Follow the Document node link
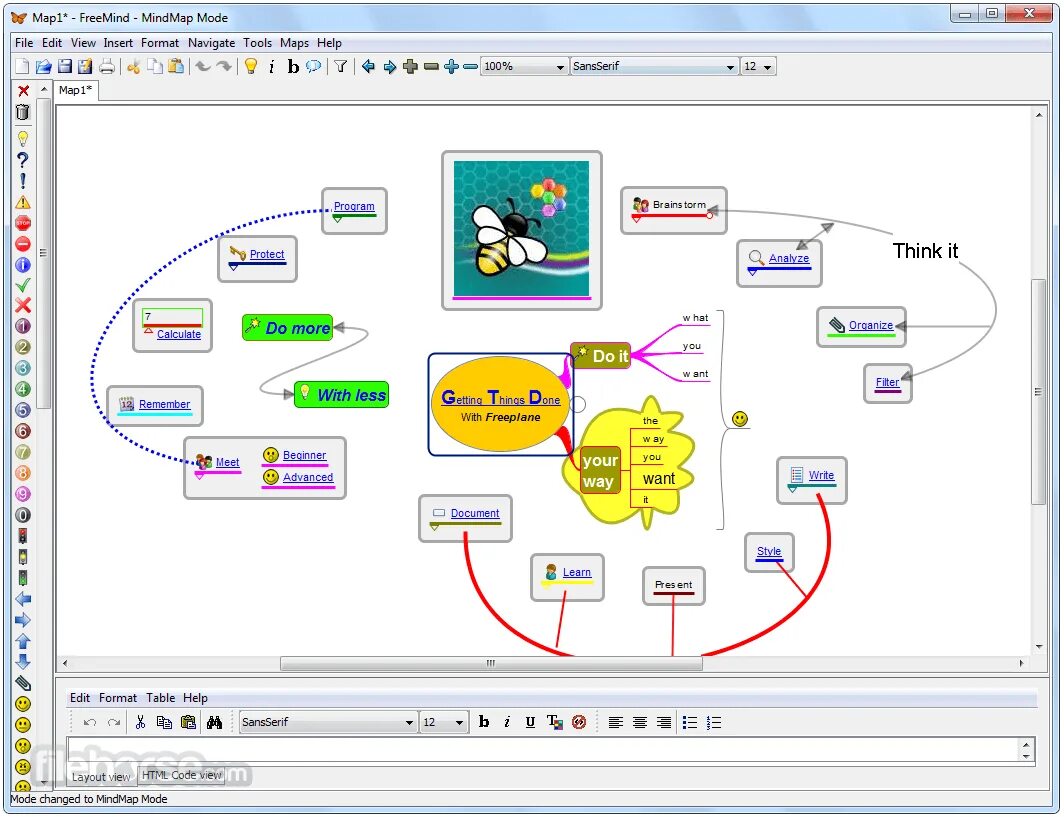Image resolution: width=1064 pixels, height=817 pixels. tap(474, 514)
